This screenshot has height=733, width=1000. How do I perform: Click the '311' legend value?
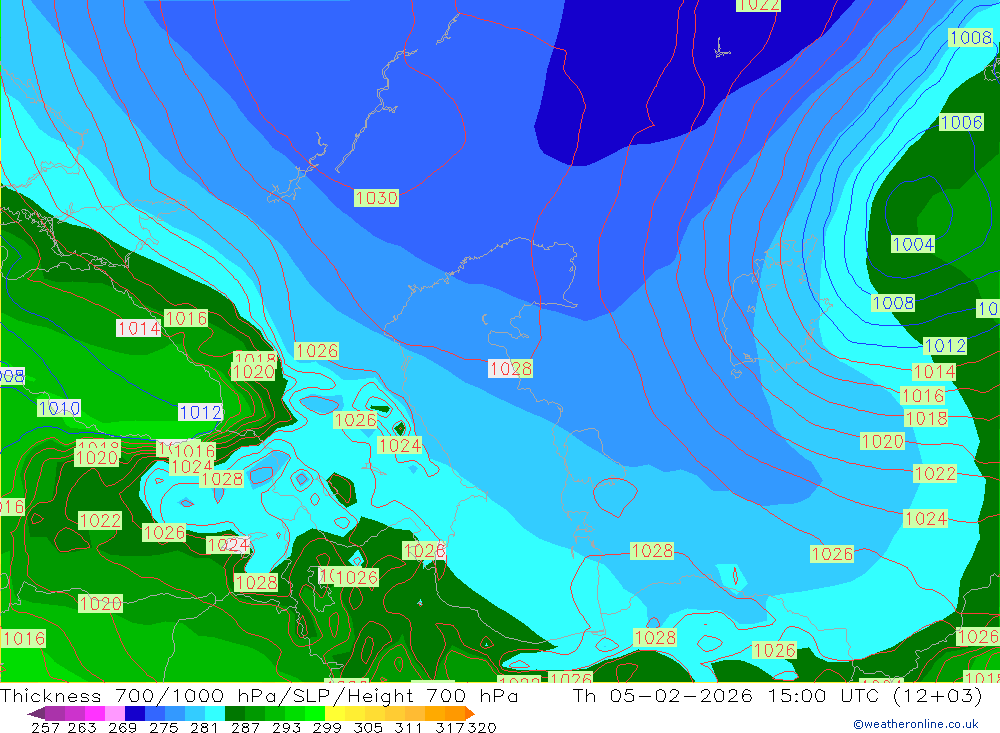pos(408,727)
